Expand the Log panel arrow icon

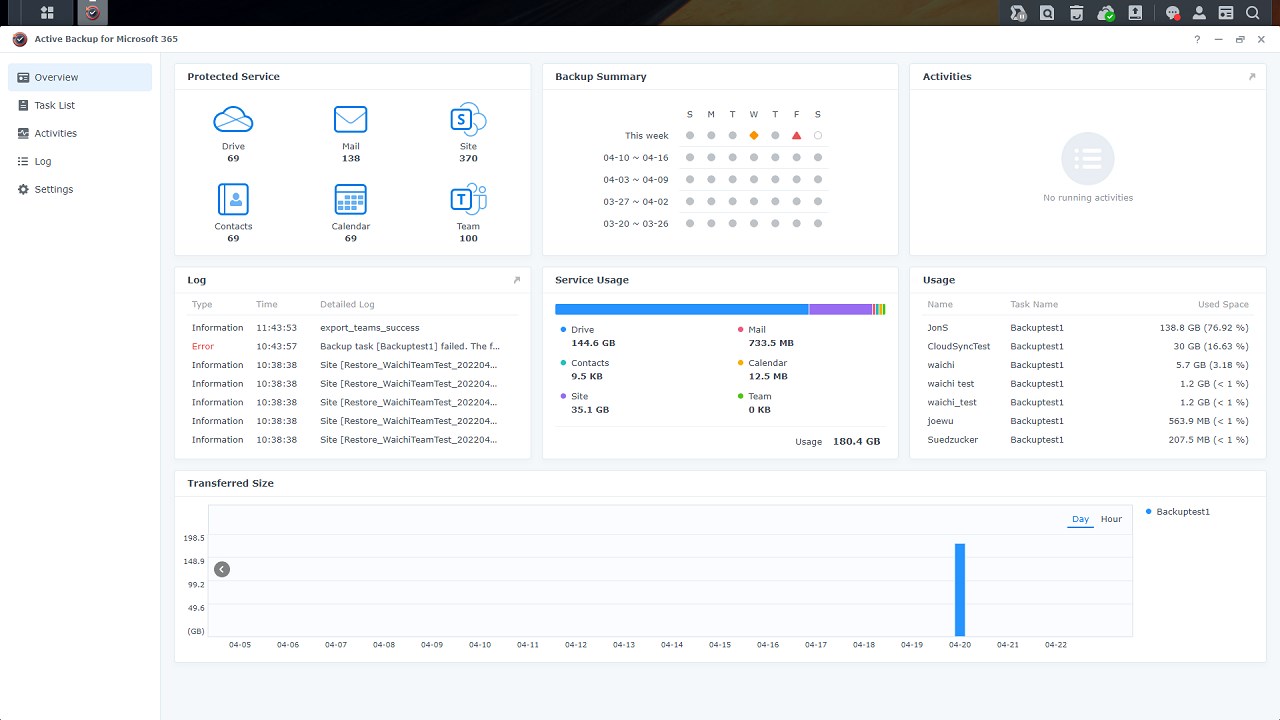(x=516, y=280)
